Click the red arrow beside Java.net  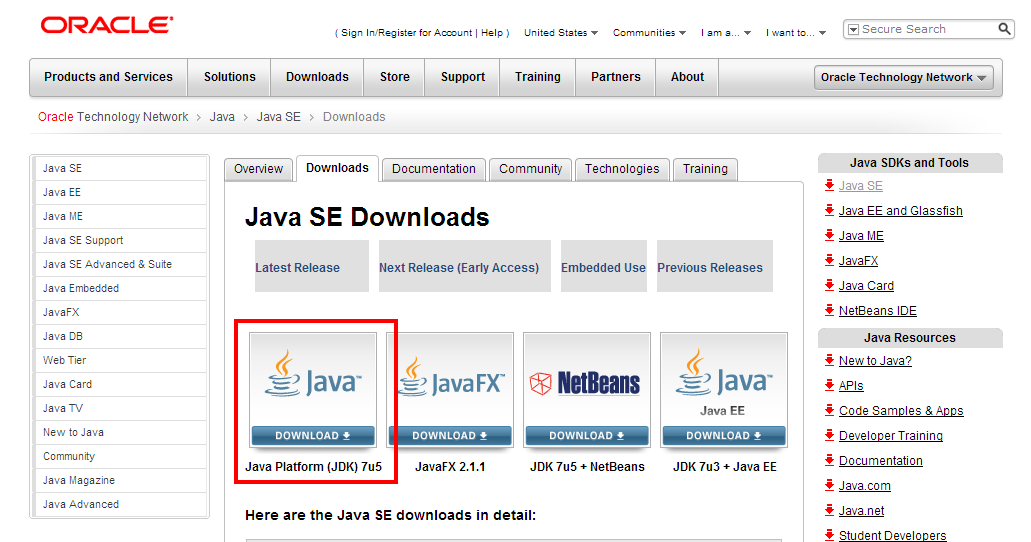[x=829, y=510]
